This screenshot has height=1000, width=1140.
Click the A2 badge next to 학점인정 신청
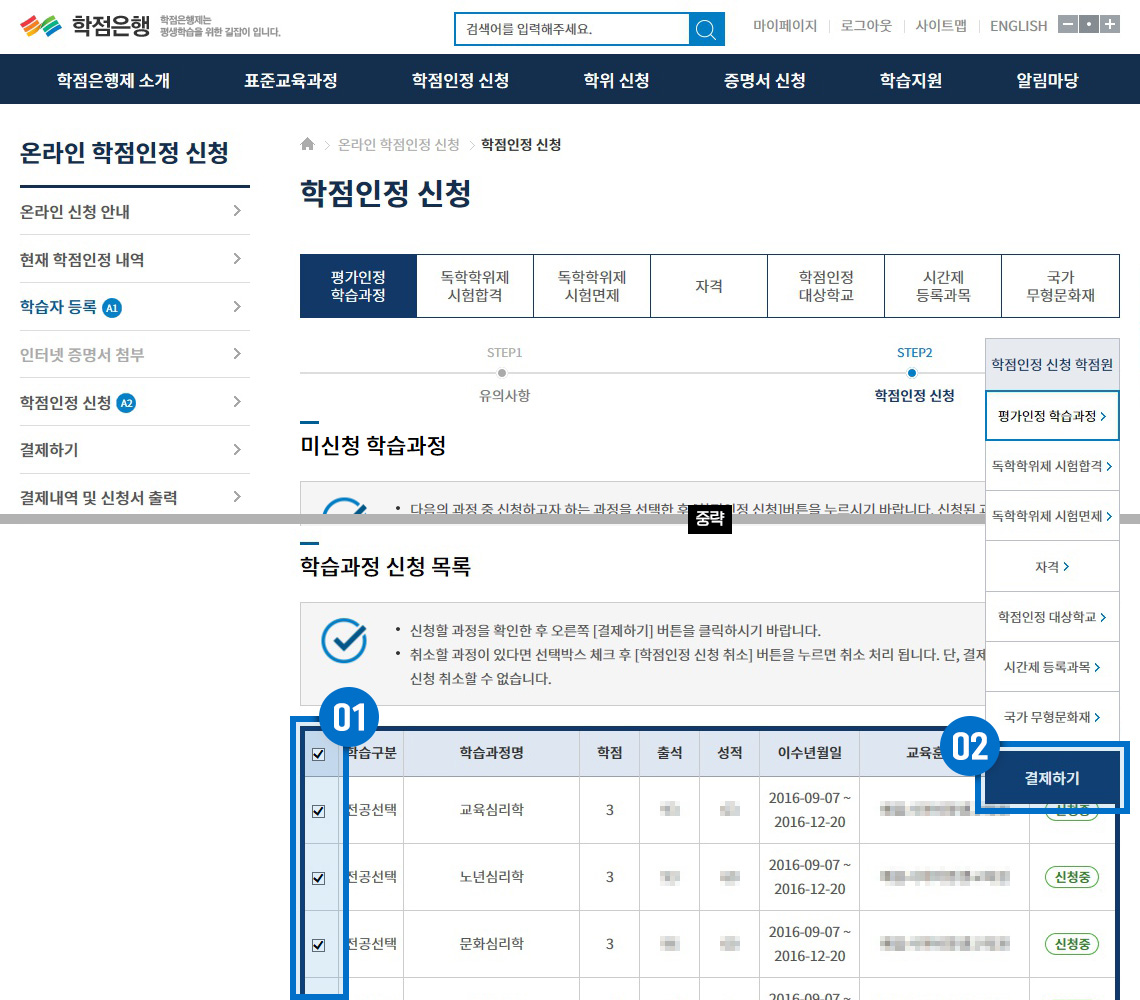(126, 403)
